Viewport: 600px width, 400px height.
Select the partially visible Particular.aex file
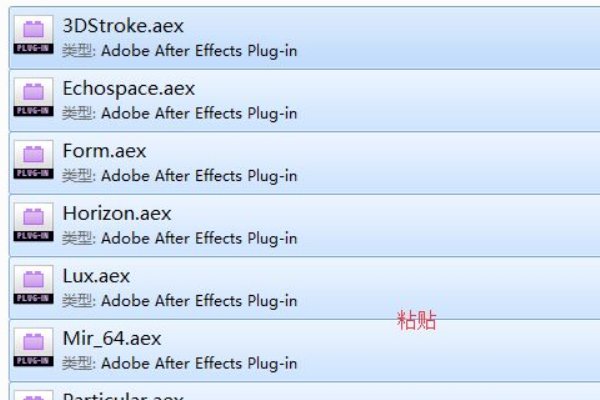click(119, 395)
